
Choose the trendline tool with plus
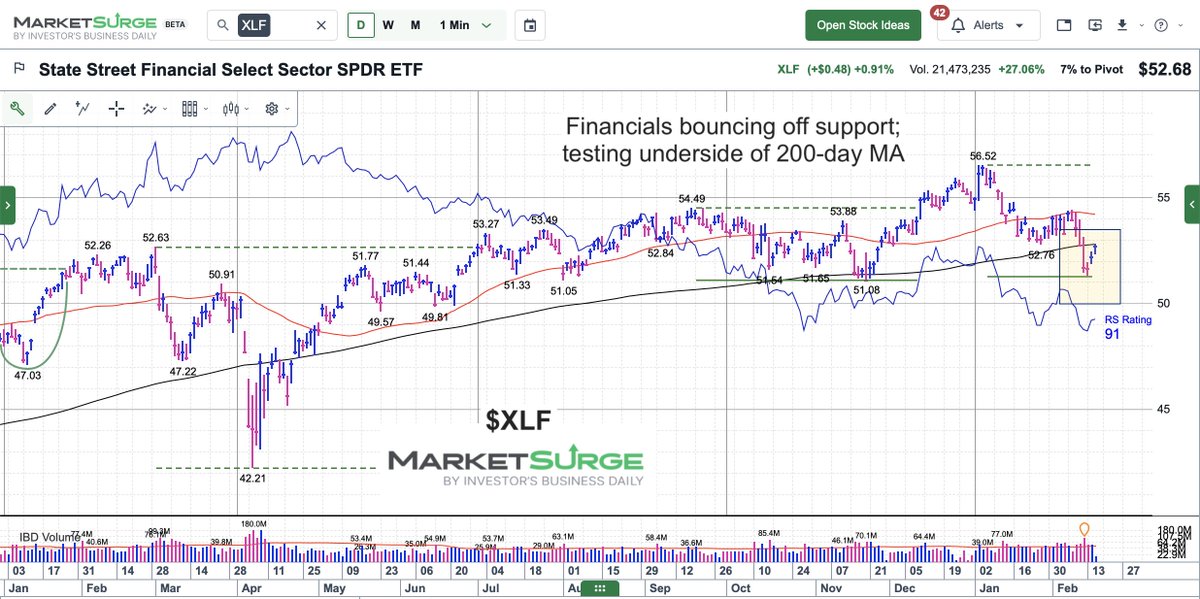tap(84, 109)
